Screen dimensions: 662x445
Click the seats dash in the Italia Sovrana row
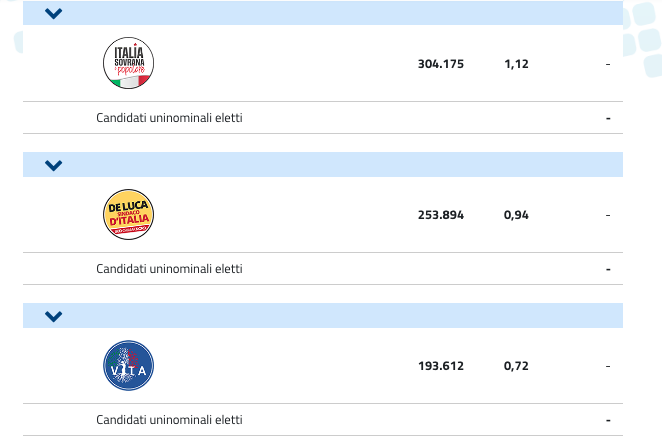(x=607, y=64)
